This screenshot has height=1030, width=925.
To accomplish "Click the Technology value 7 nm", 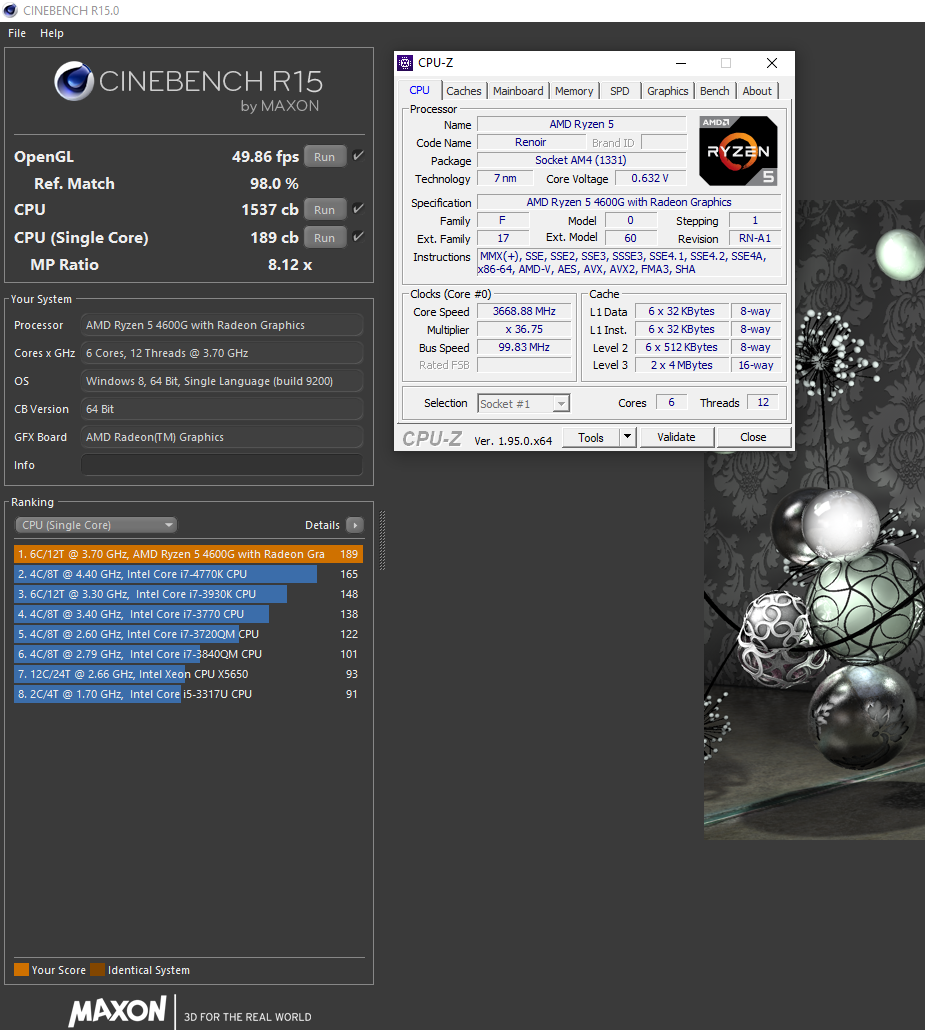I will (505, 178).
